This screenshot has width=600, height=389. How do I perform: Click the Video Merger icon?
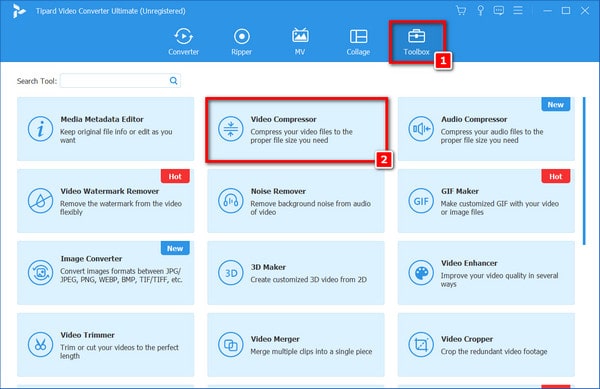click(x=231, y=345)
